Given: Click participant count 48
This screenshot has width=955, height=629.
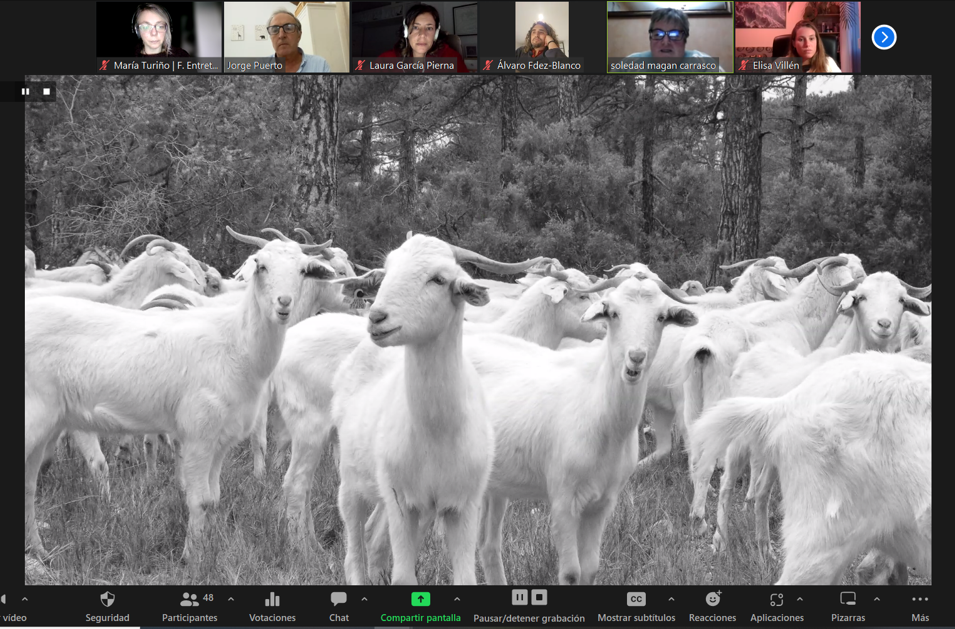Looking at the screenshot, I should pos(208,597).
